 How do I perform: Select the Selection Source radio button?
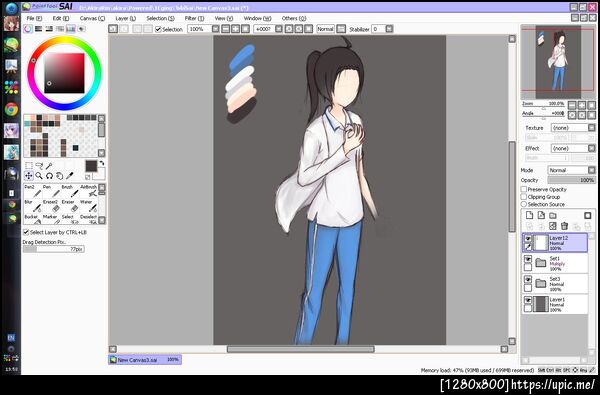click(524, 204)
